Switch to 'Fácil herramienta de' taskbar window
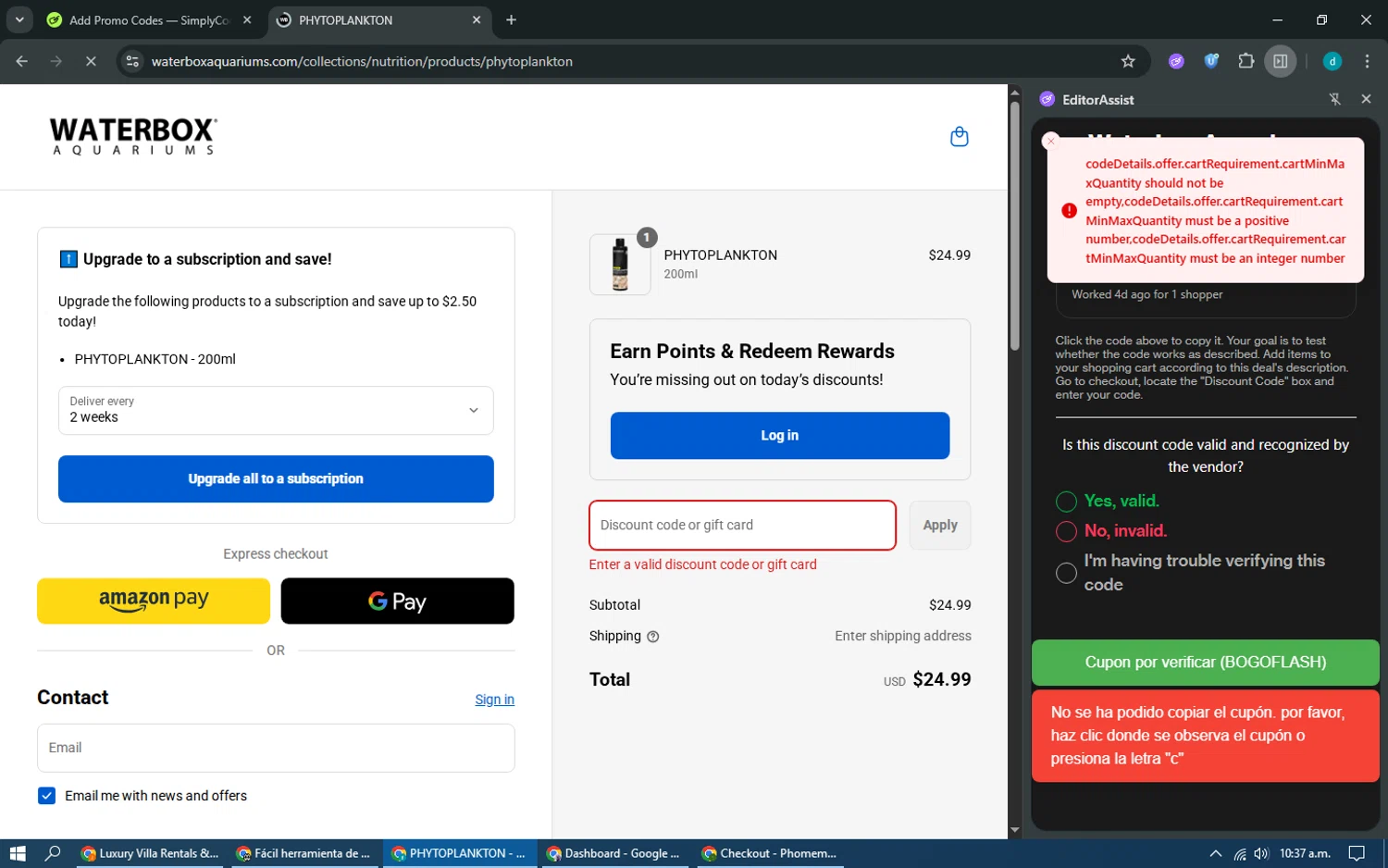Viewport: 1388px width, 868px height. coord(304,853)
